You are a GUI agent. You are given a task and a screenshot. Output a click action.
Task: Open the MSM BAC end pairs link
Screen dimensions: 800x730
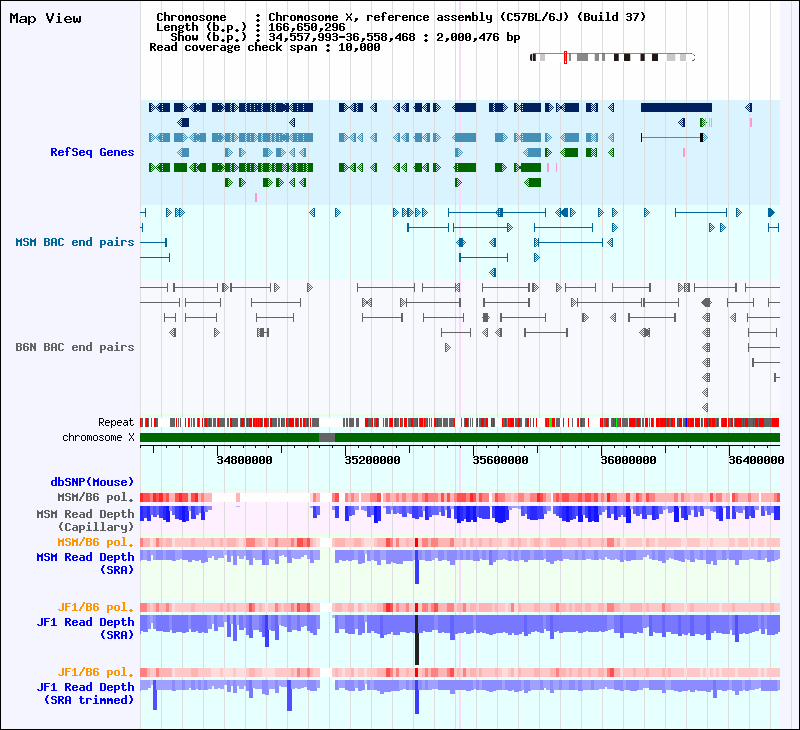(74, 242)
